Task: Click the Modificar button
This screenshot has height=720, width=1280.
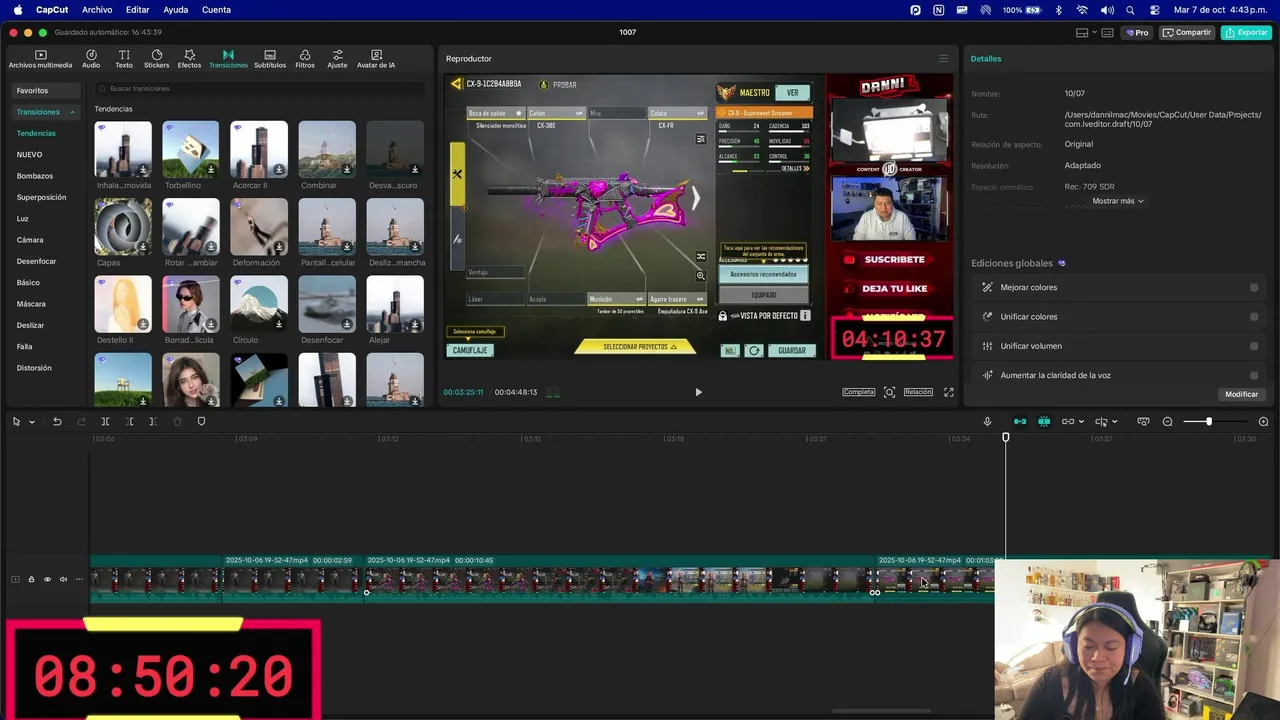Action: pos(1241,394)
